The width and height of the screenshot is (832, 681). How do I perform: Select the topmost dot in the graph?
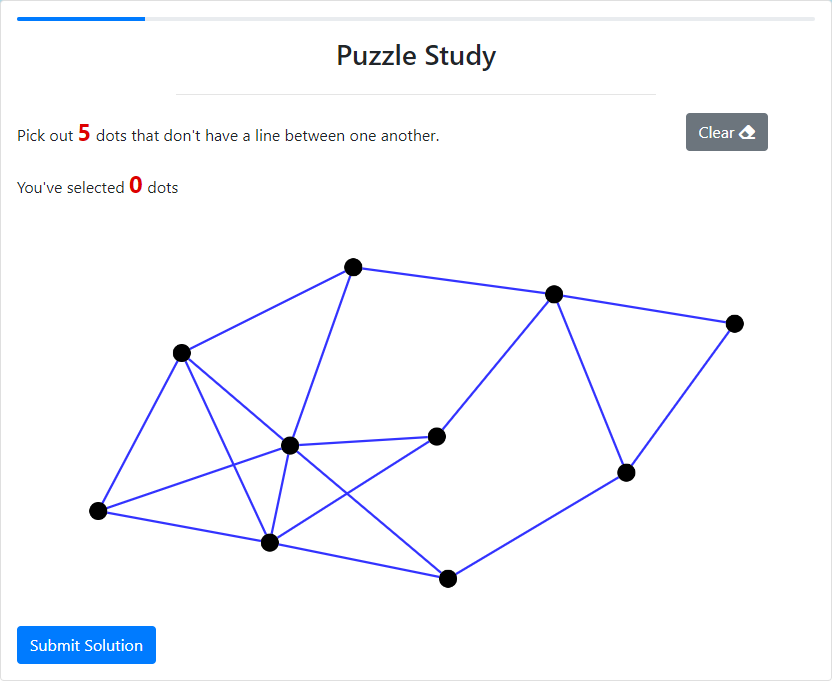(353, 267)
